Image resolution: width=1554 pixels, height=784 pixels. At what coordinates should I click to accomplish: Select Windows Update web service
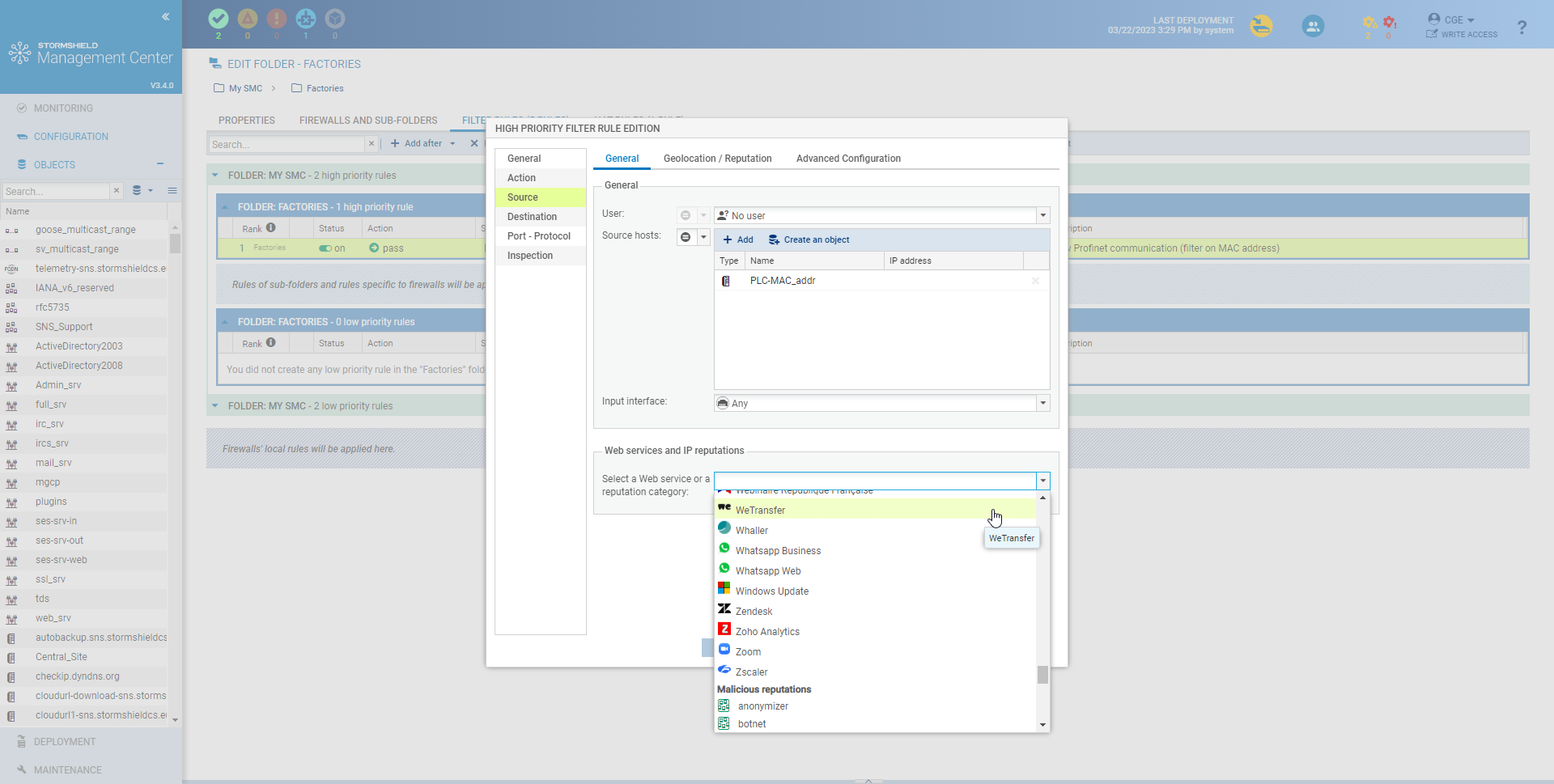[875, 591]
